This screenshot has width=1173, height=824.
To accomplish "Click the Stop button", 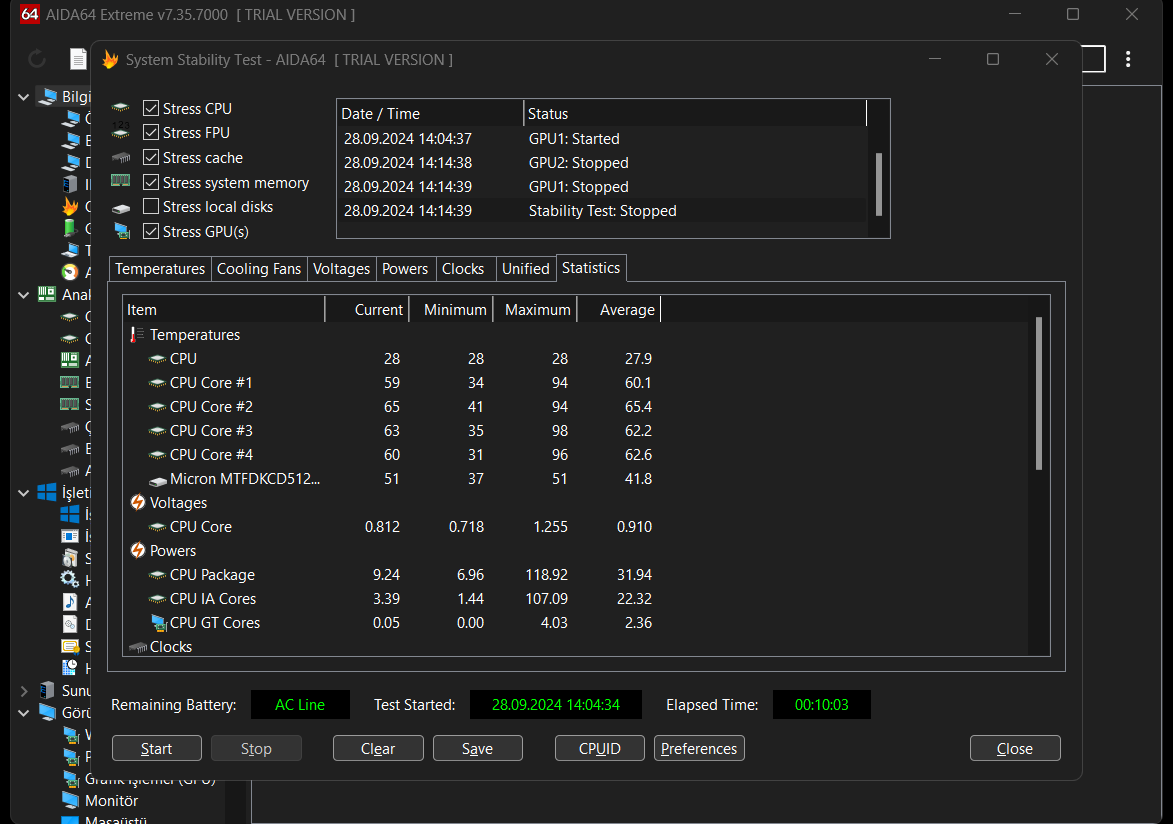I will click(x=256, y=748).
